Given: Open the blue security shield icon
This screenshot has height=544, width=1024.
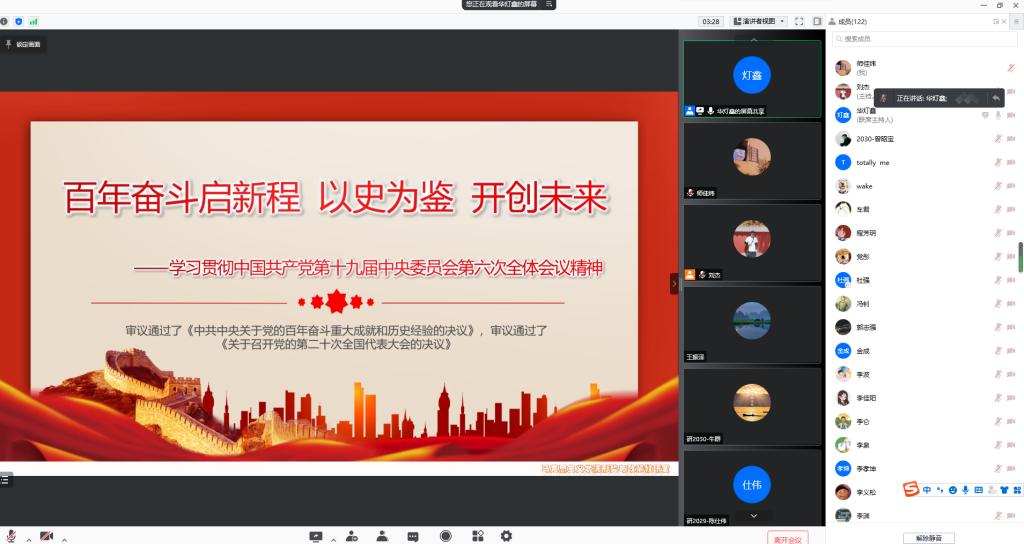Looking at the screenshot, I should [18, 21].
